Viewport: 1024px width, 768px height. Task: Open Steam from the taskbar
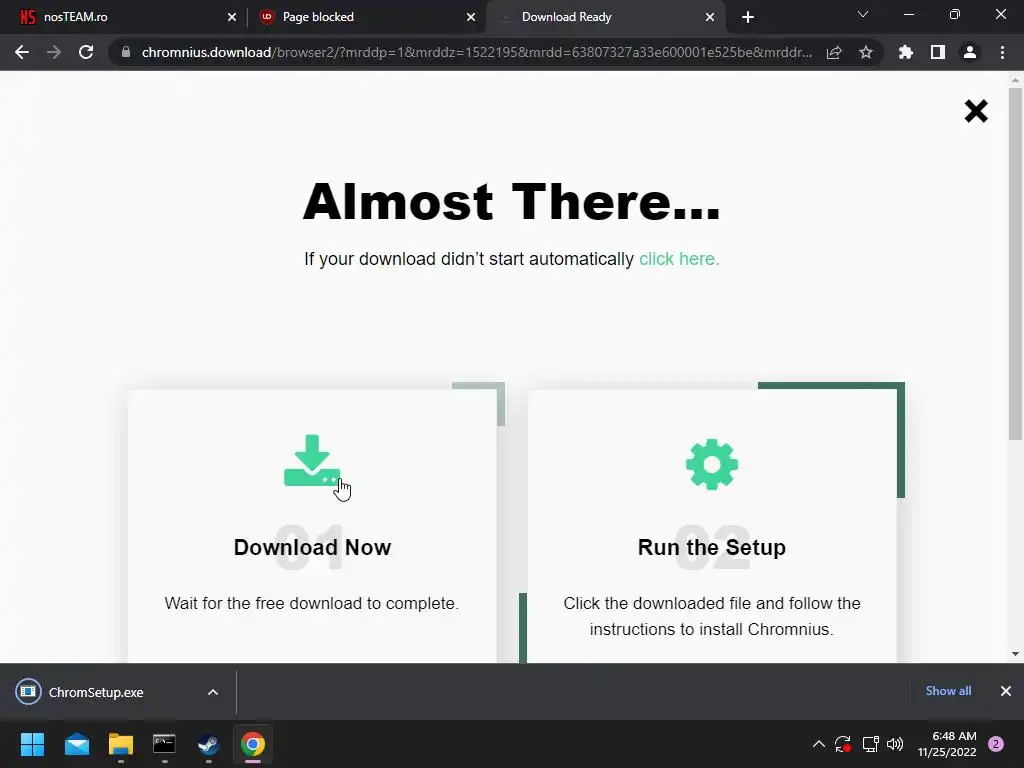(208, 744)
